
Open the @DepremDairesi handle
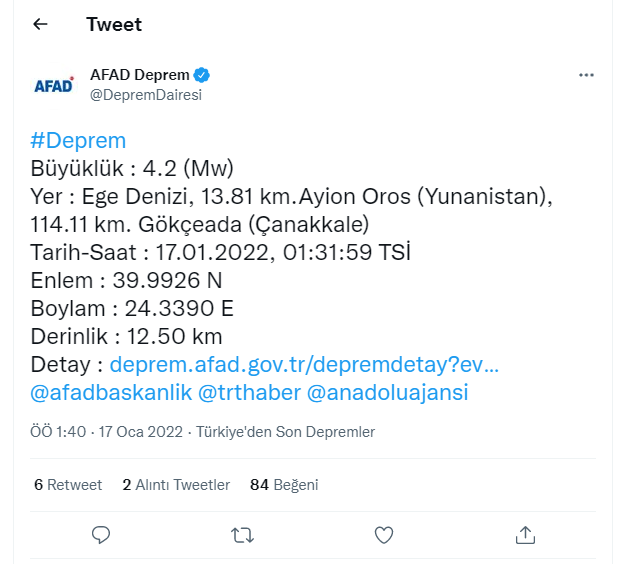(x=146, y=94)
